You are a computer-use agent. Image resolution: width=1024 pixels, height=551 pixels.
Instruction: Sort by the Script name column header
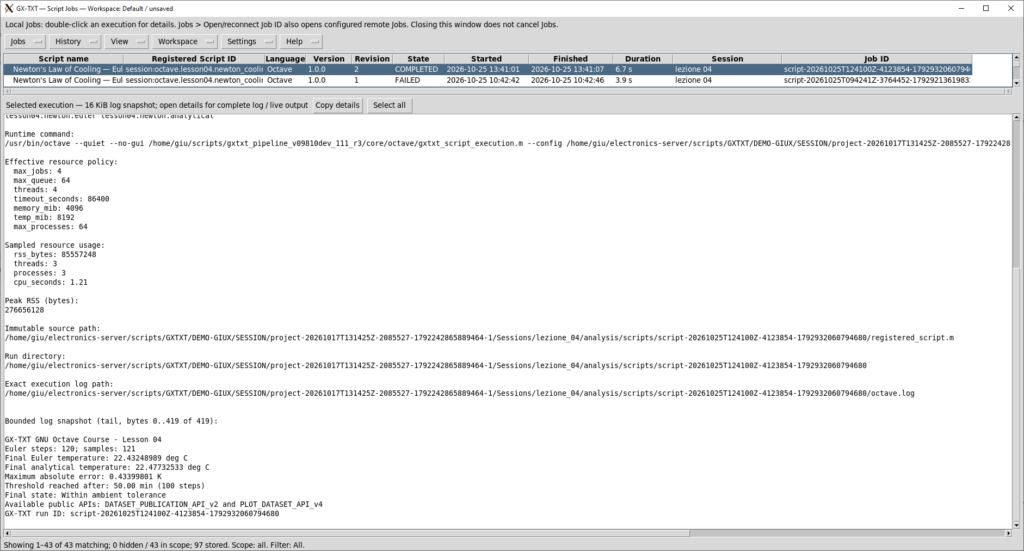point(63,59)
